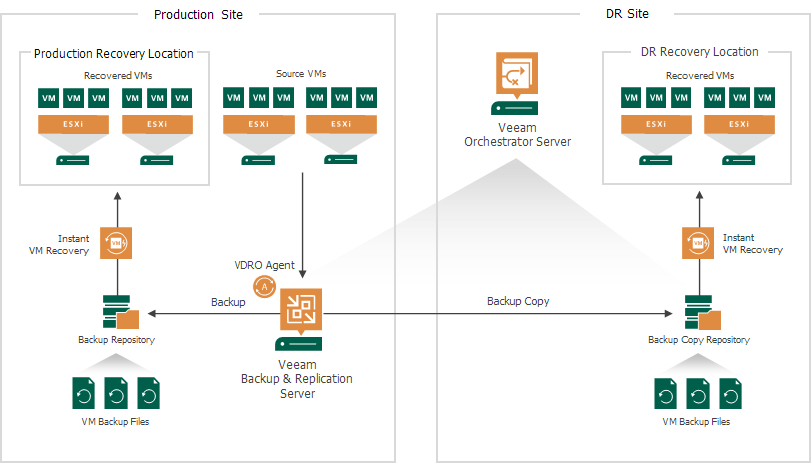Image resolution: width=811 pixels, height=463 pixels.
Task: Select rightmost VM backup file under Backup Copy Repository
Action: point(730,393)
